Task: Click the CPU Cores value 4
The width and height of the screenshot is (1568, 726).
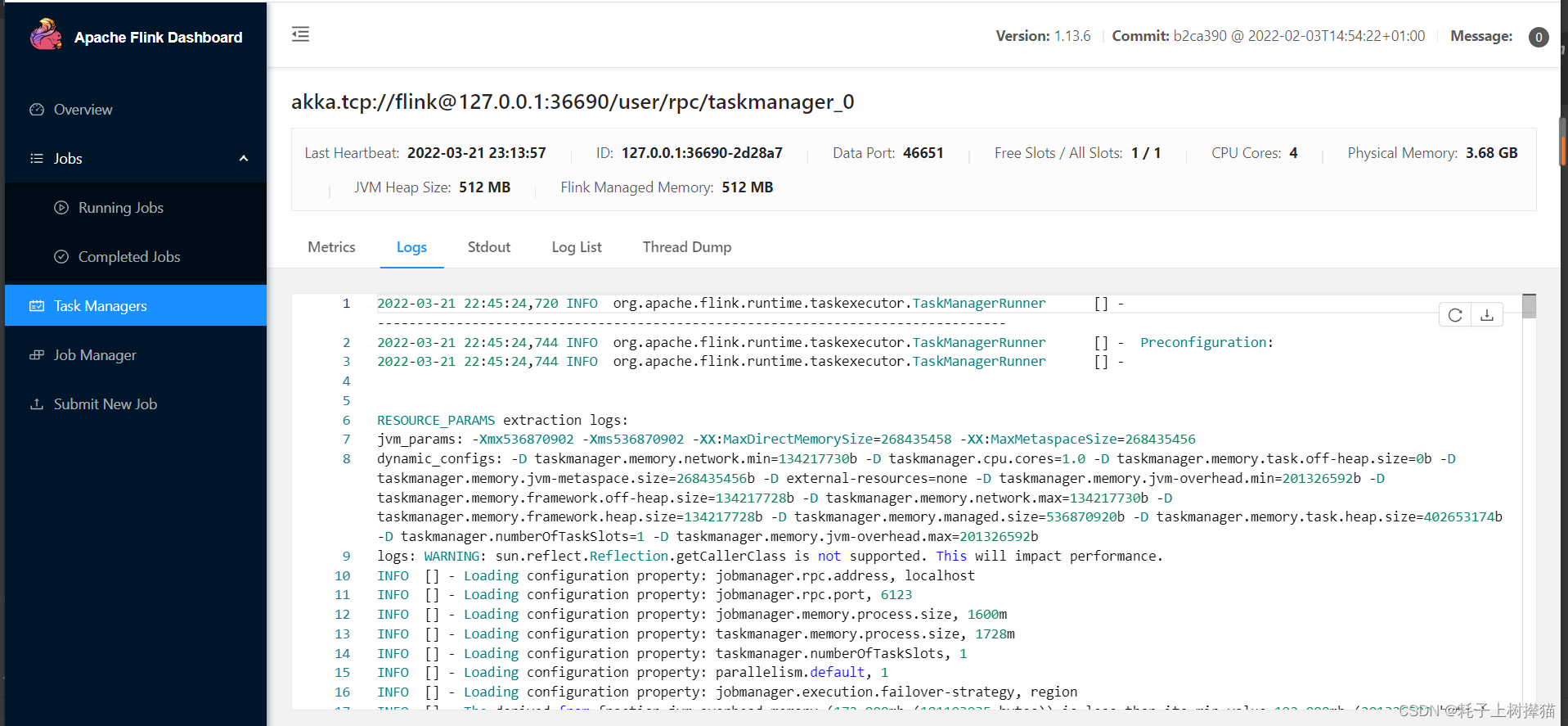Action: point(1293,153)
